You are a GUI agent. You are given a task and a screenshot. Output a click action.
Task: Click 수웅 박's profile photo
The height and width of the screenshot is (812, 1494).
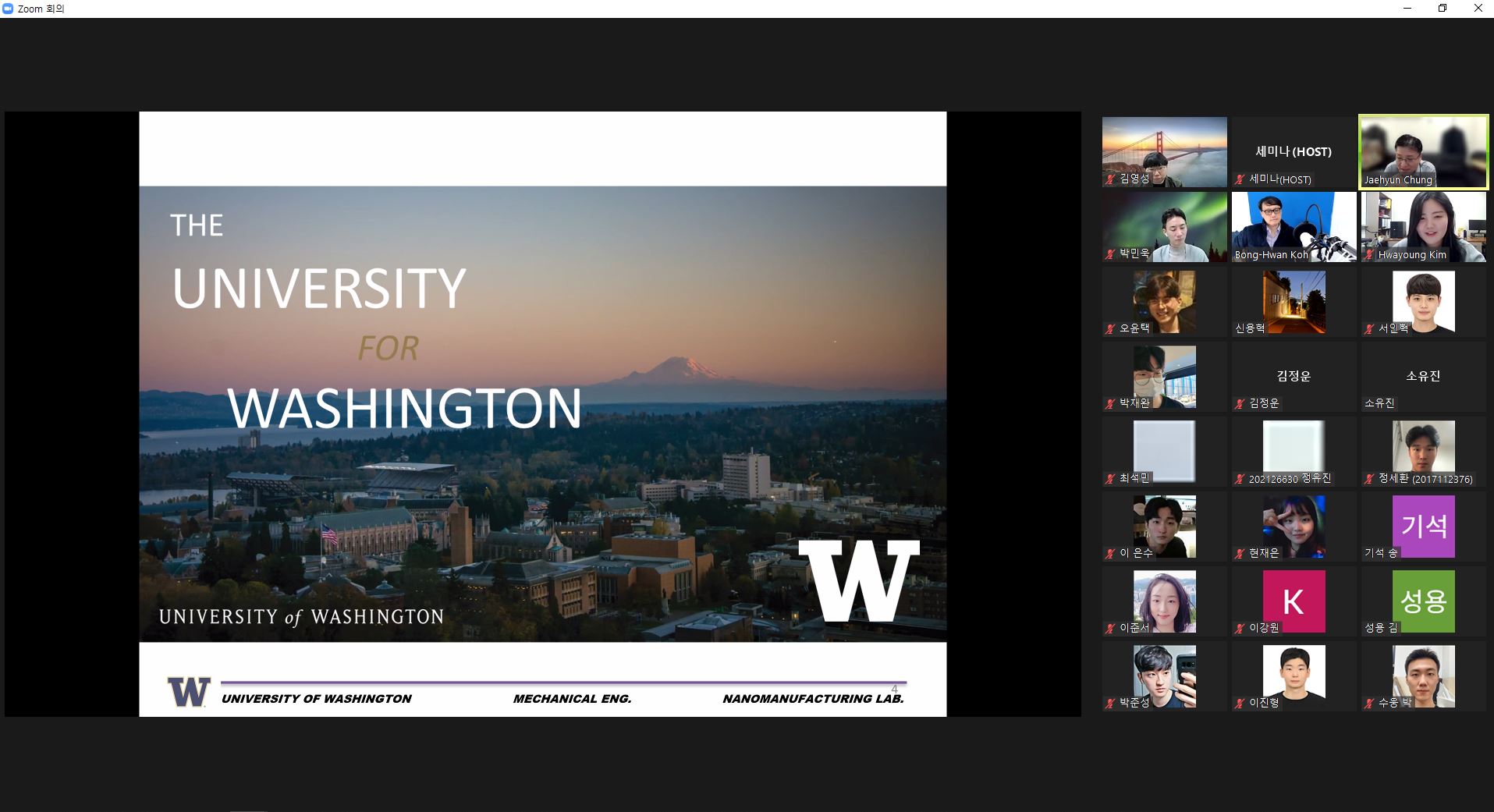tap(1424, 676)
